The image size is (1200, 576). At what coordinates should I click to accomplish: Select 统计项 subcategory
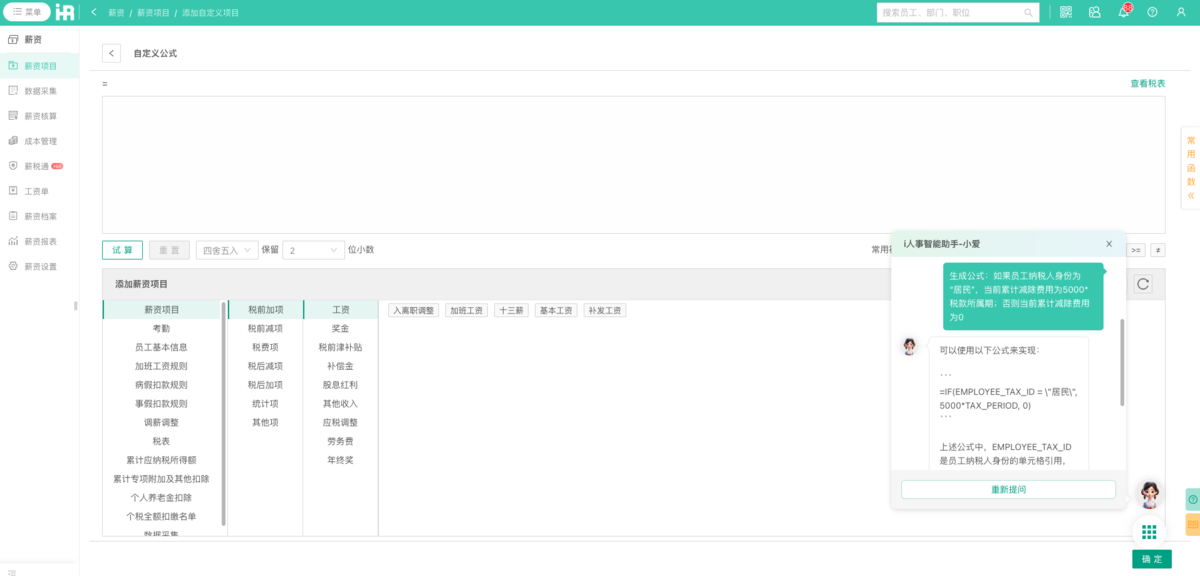click(x=265, y=404)
